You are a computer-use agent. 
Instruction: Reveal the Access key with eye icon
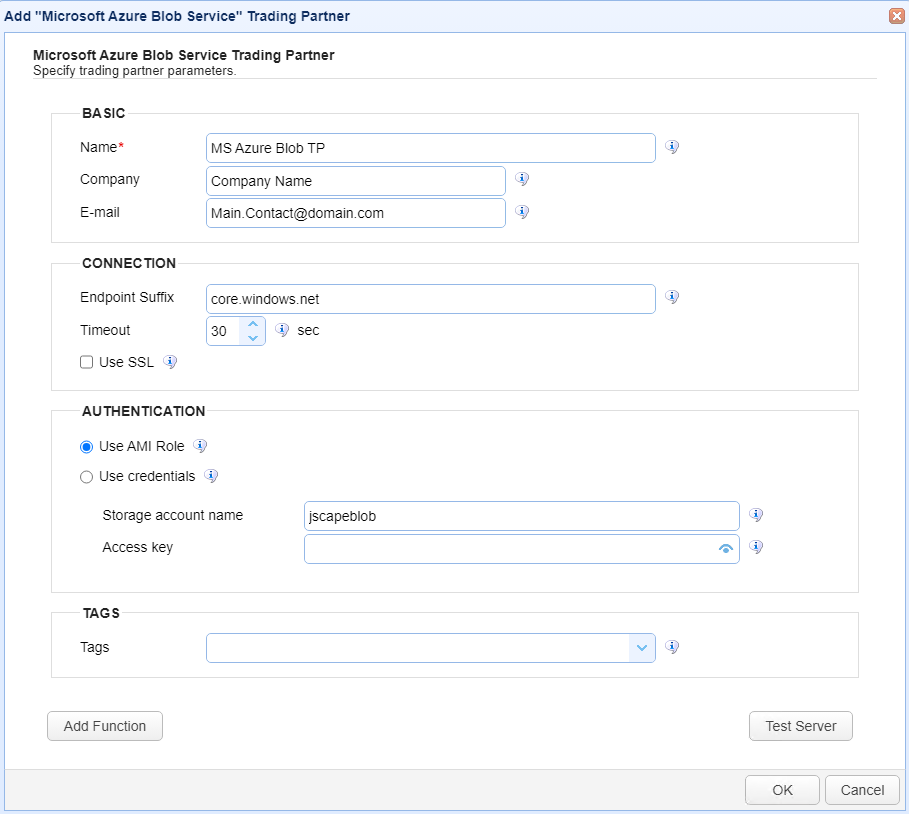pos(725,548)
